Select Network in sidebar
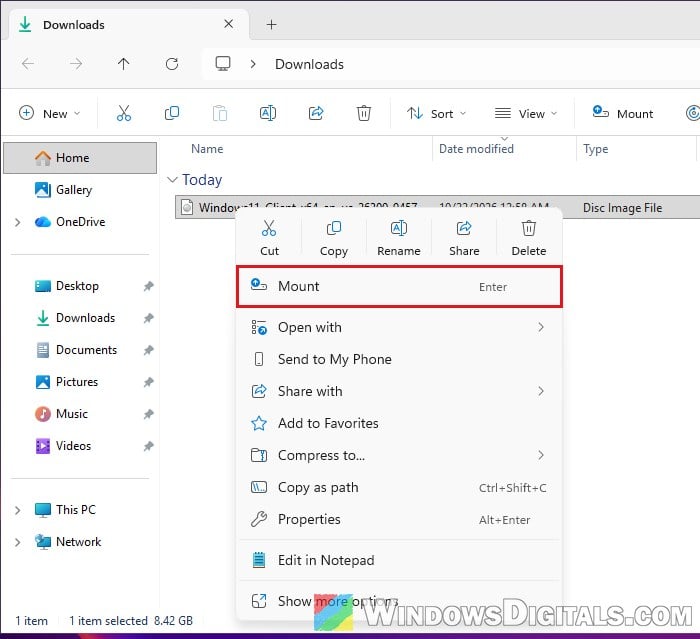700x639 pixels. click(x=80, y=542)
